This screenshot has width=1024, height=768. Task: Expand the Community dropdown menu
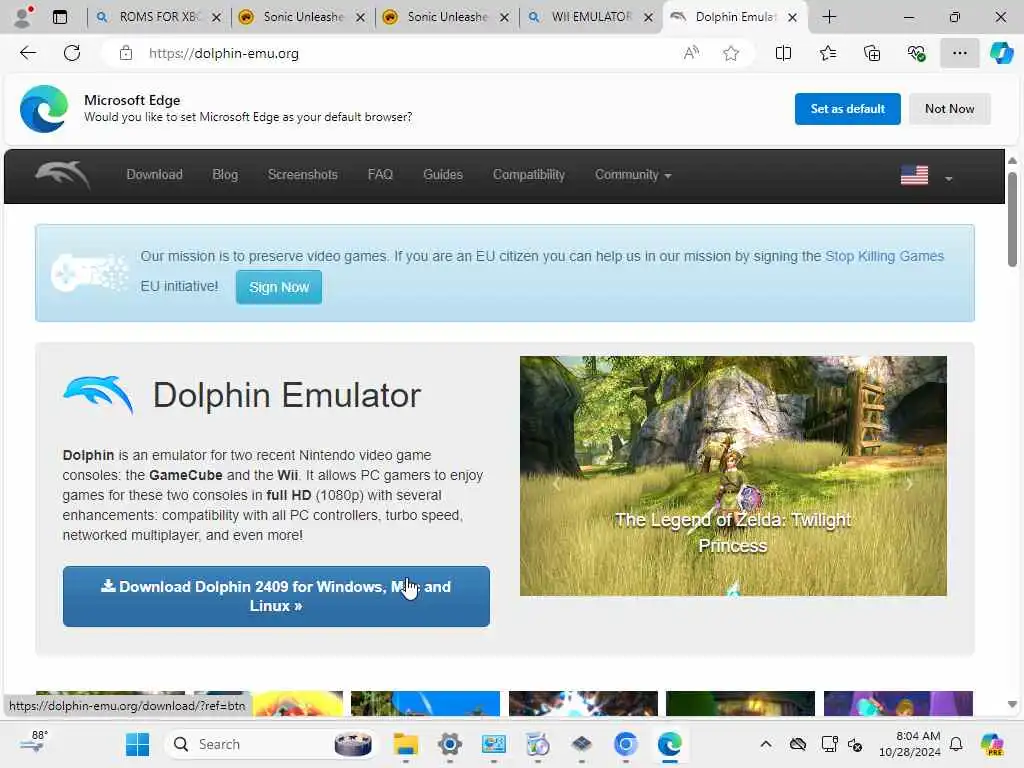(633, 174)
